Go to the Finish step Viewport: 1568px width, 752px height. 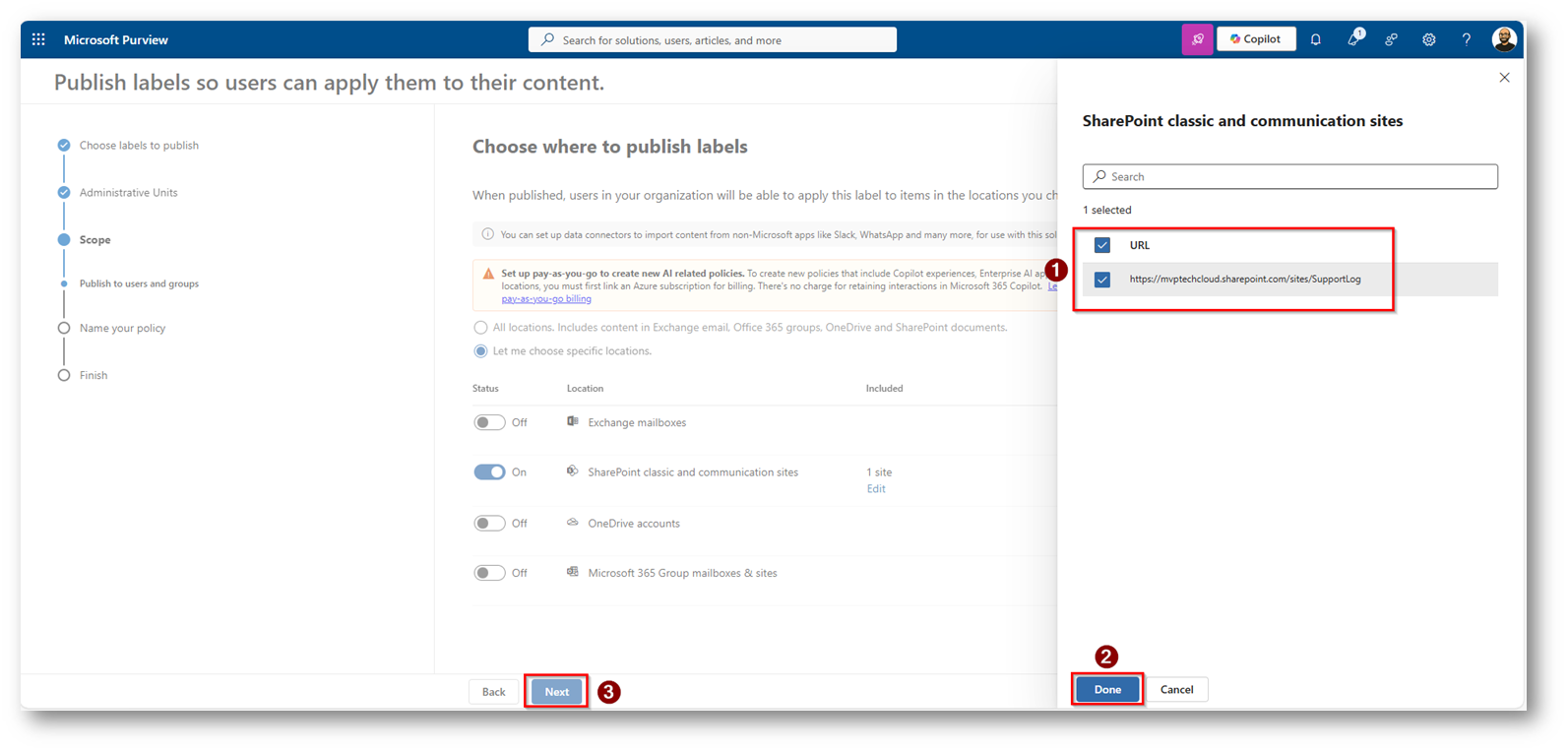pos(94,375)
